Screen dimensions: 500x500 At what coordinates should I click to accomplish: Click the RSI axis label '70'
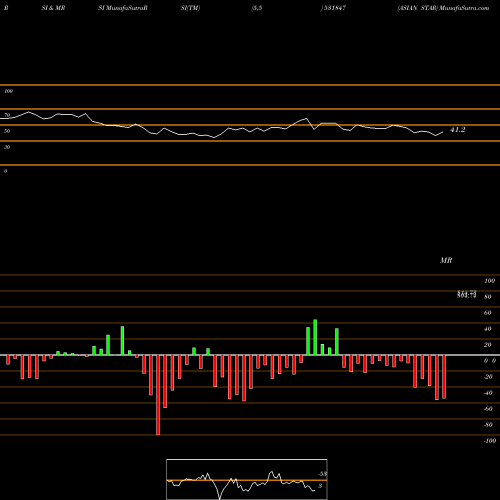click(x=7, y=115)
